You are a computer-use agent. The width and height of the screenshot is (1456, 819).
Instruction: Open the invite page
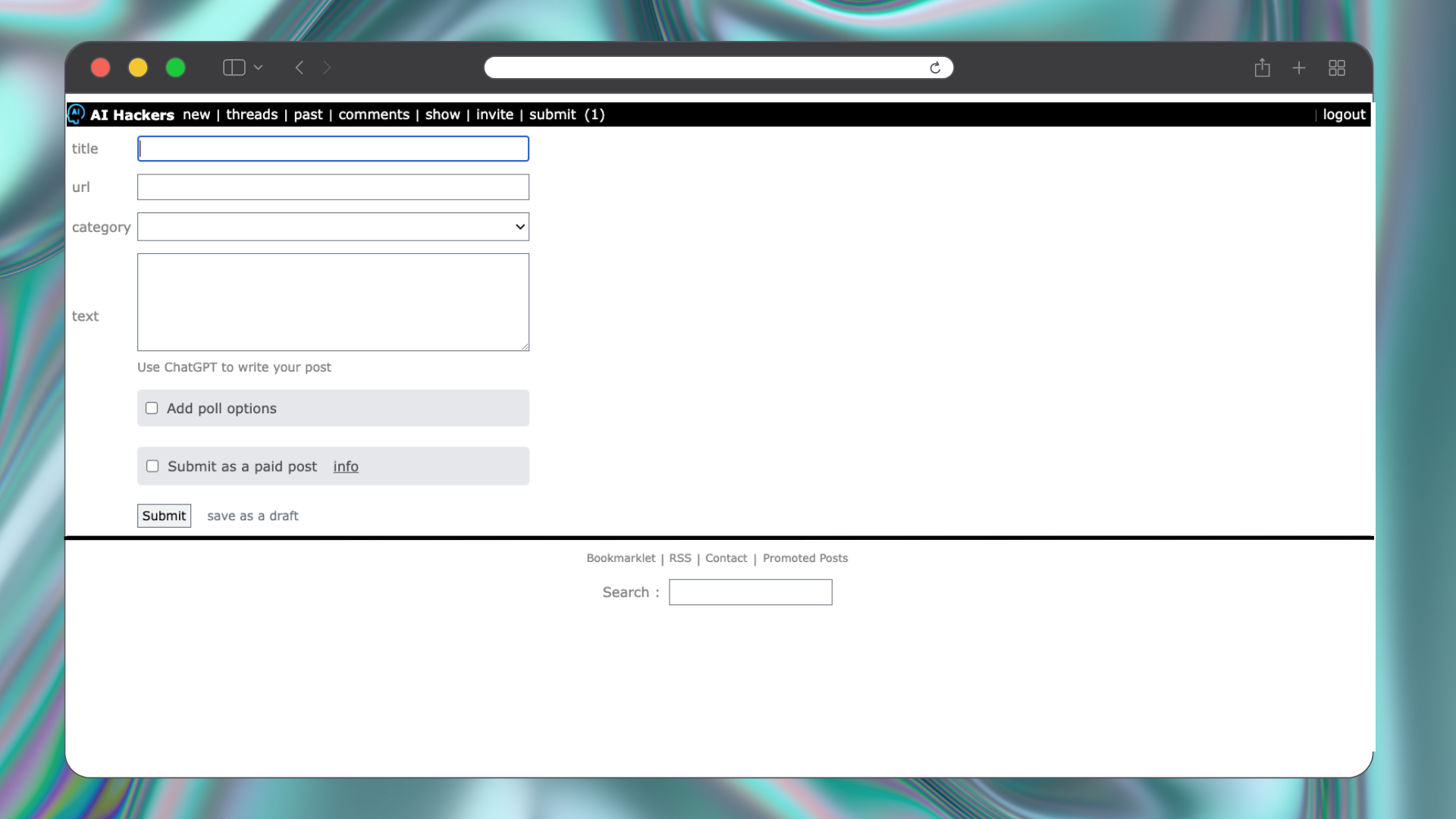point(494,115)
